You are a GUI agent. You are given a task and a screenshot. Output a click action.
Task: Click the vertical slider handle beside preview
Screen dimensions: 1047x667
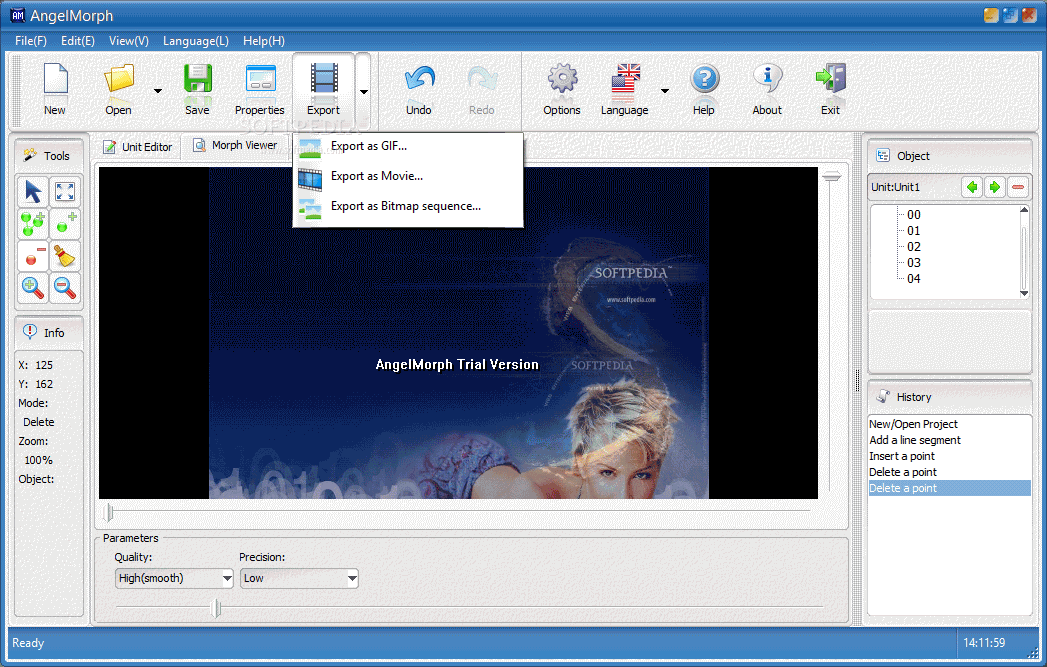tap(831, 176)
